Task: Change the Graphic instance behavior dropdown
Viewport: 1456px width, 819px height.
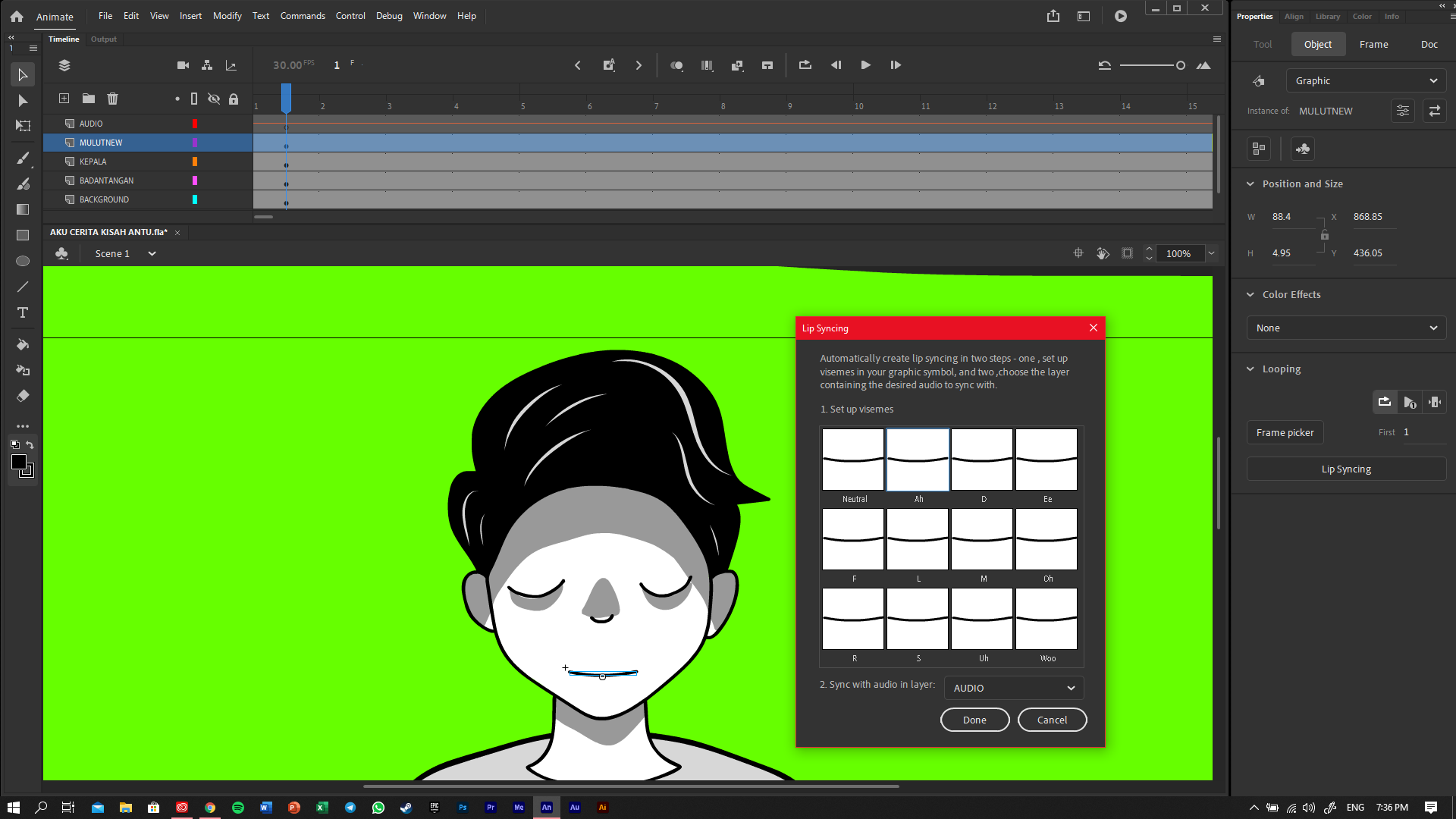Action: pos(1365,80)
